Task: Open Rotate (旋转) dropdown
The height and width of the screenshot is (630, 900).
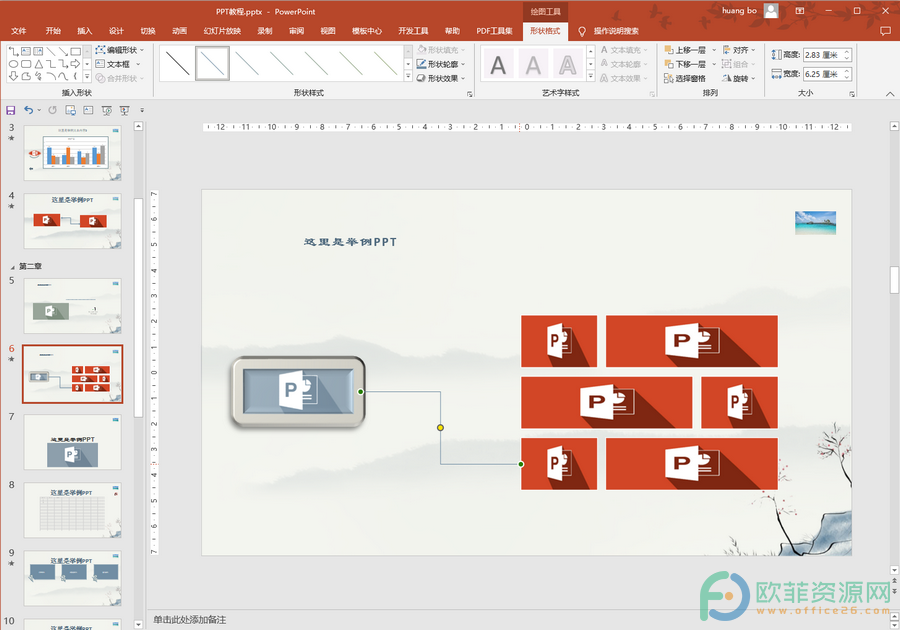Action: point(739,79)
